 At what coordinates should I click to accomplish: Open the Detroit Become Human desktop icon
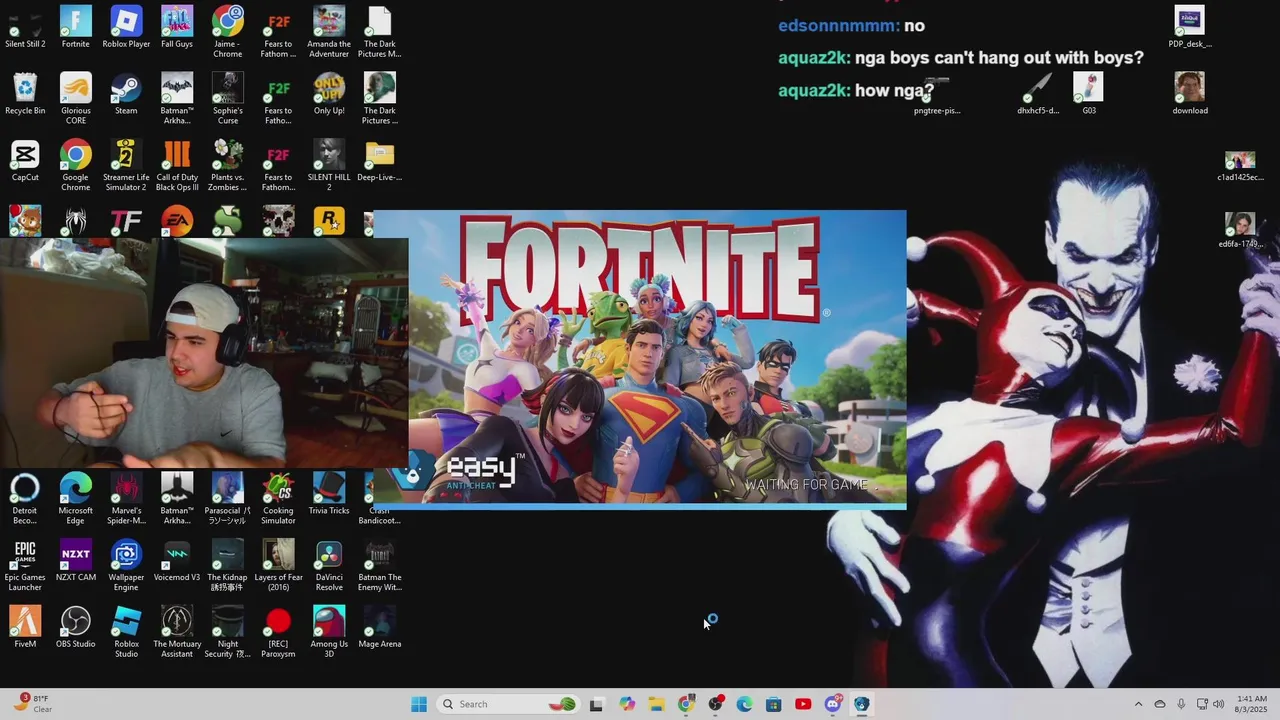click(x=25, y=498)
